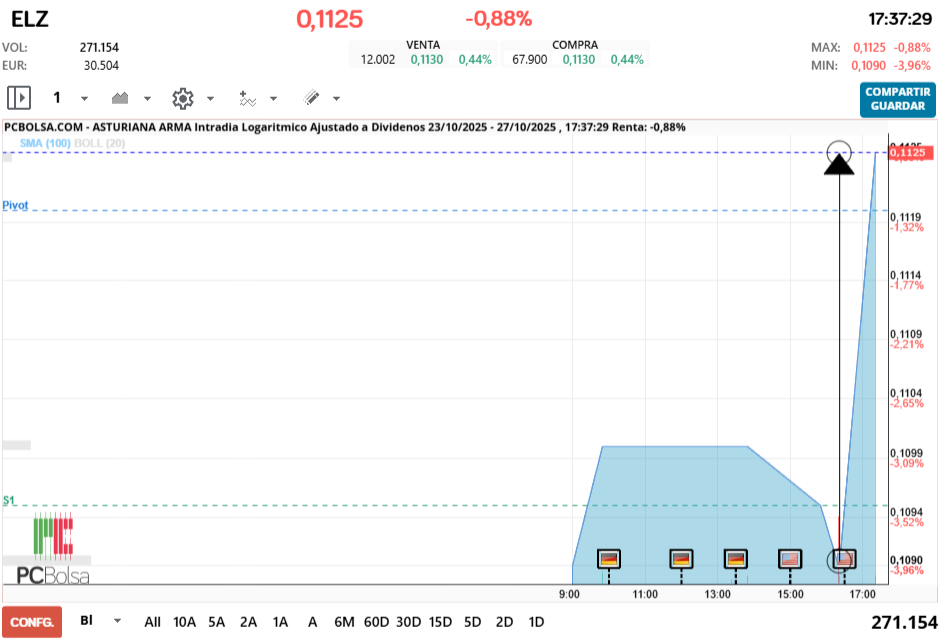Switch to the 1D timeframe

pyautogui.click(x=535, y=622)
